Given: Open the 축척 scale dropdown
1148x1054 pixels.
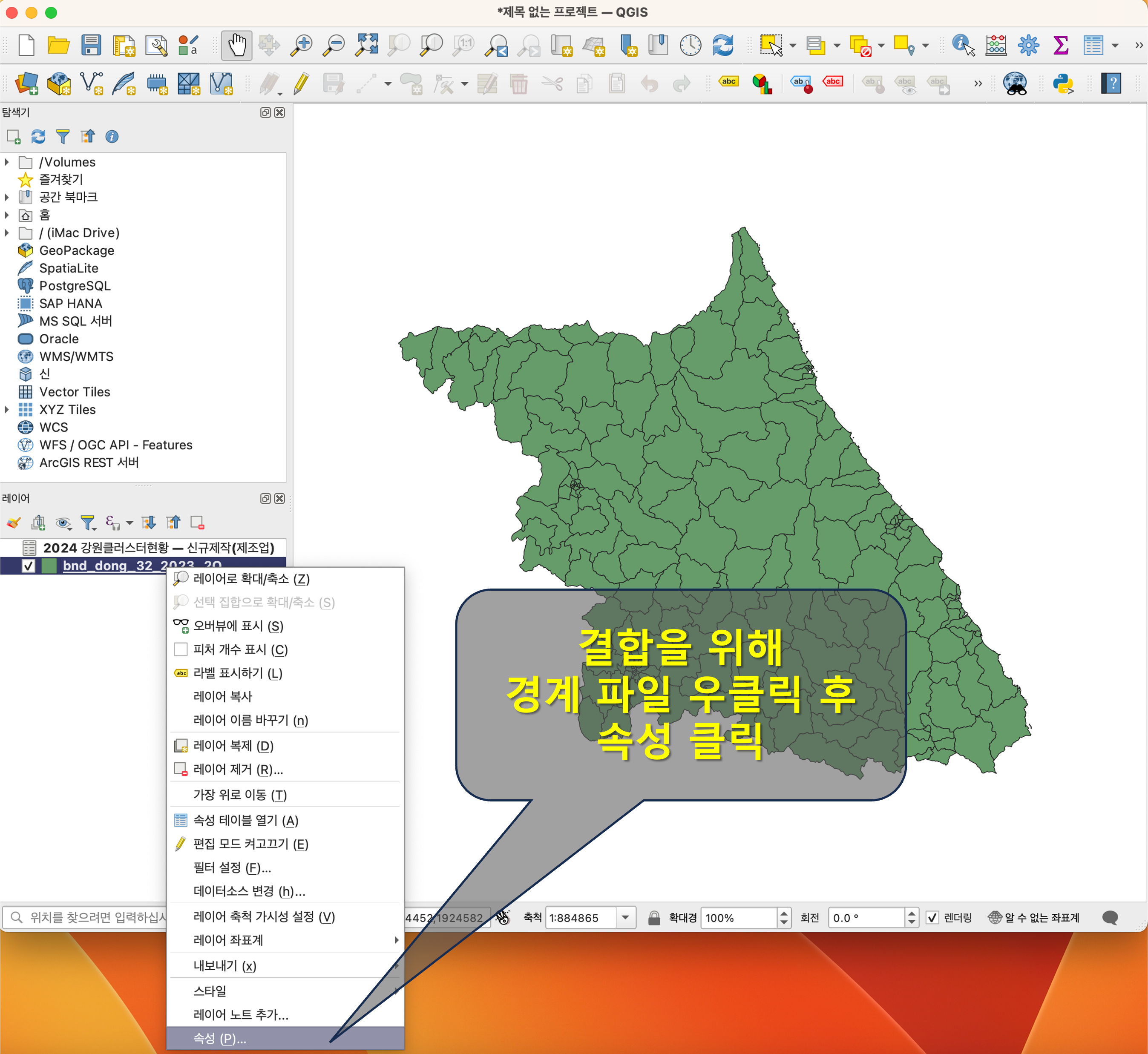Looking at the screenshot, I should (x=625, y=917).
